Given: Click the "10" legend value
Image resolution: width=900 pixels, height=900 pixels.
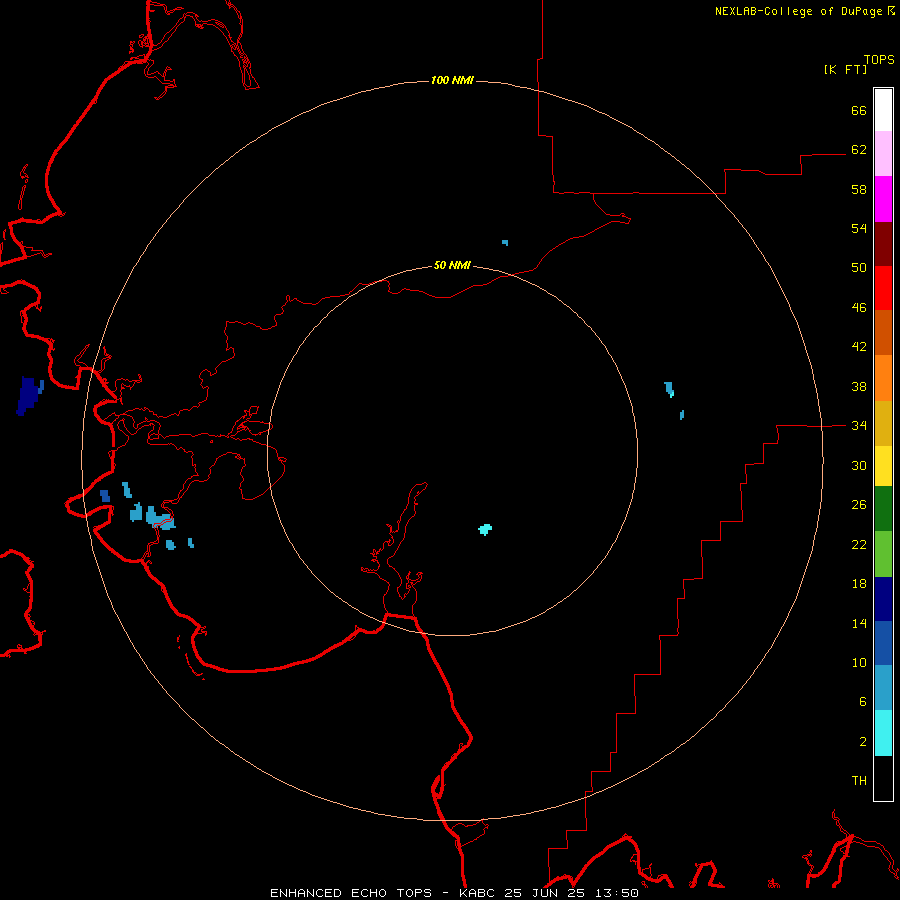Looking at the screenshot, I should click(x=859, y=662).
